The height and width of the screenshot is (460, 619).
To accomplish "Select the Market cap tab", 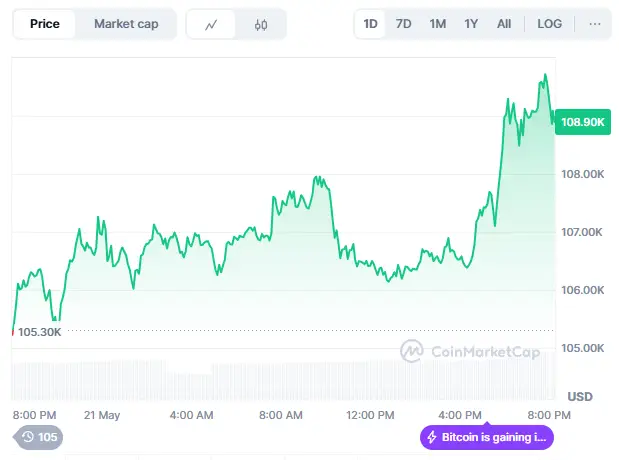I will pyautogui.click(x=126, y=24).
